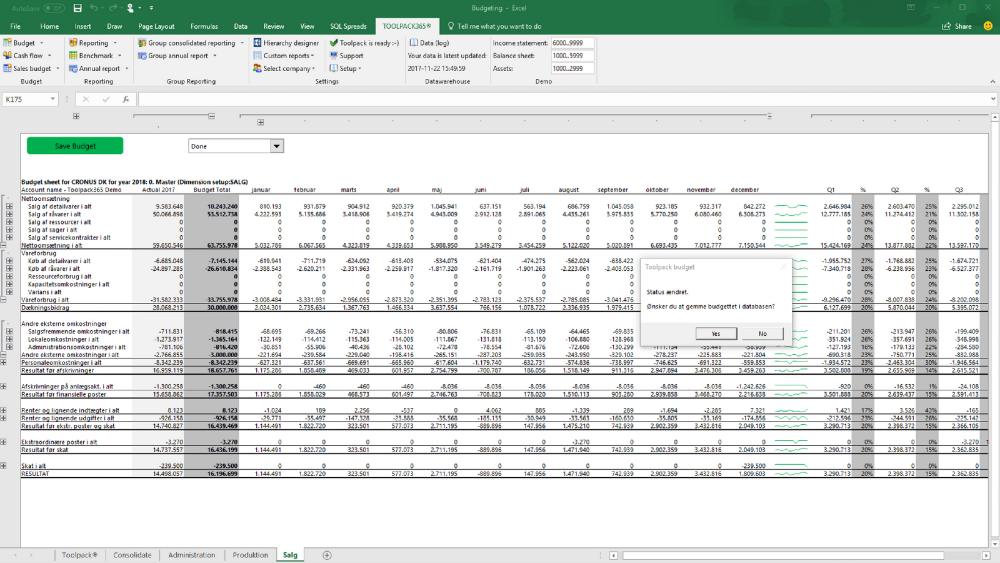Click the Income statement range field
Screen dimensions: 1000x563
572,43
